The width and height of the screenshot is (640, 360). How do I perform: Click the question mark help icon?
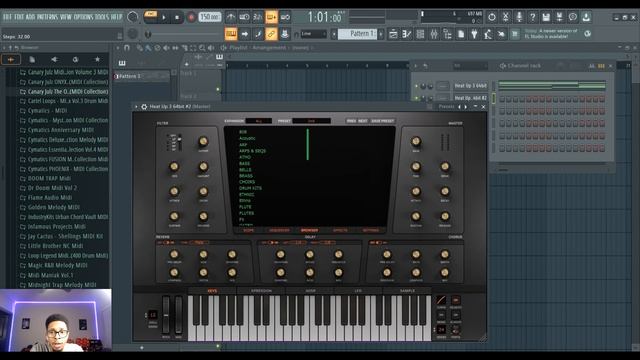tap(533, 17)
